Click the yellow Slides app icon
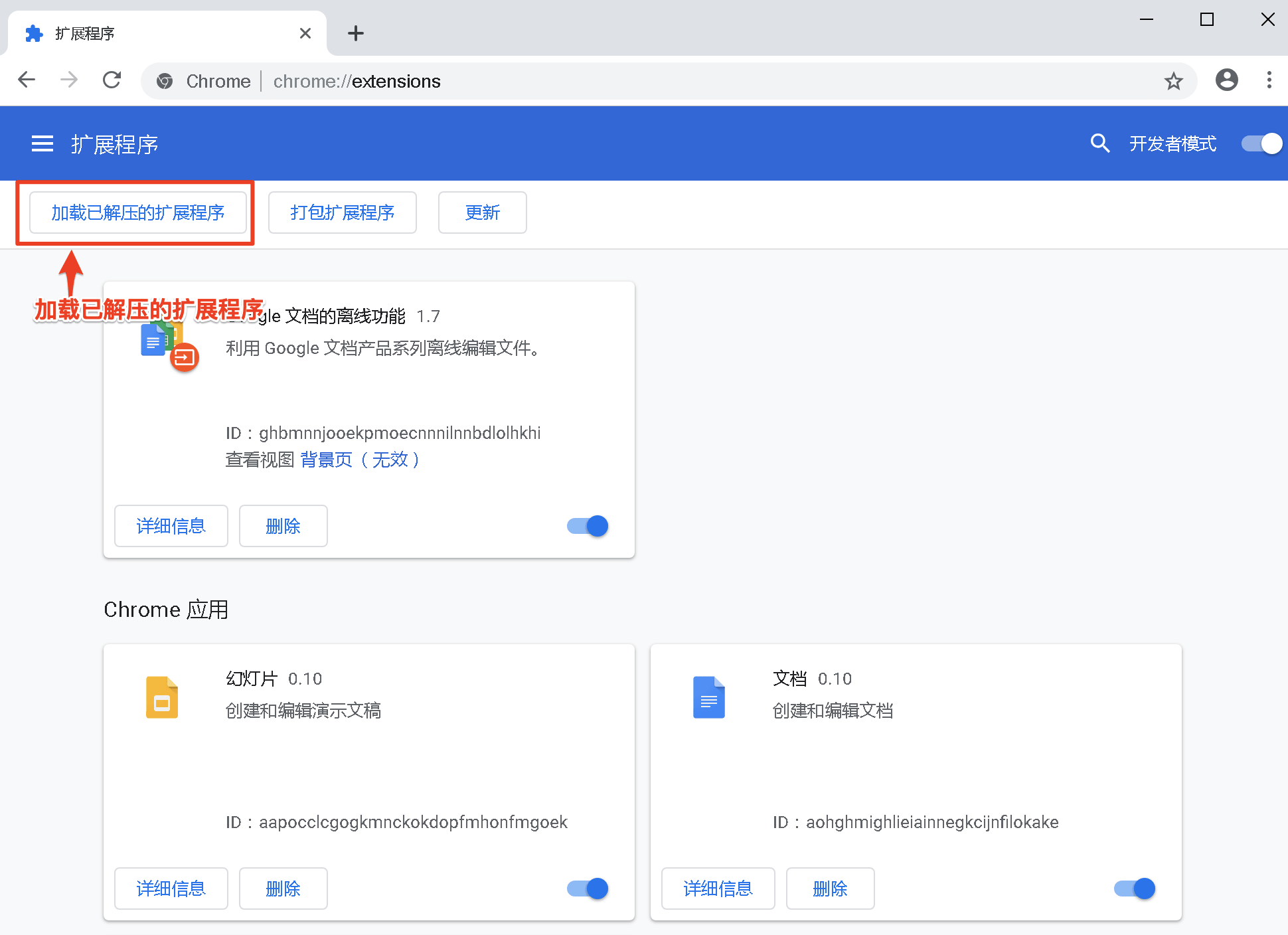This screenshot has height=935, width=1288. (162, 697)
